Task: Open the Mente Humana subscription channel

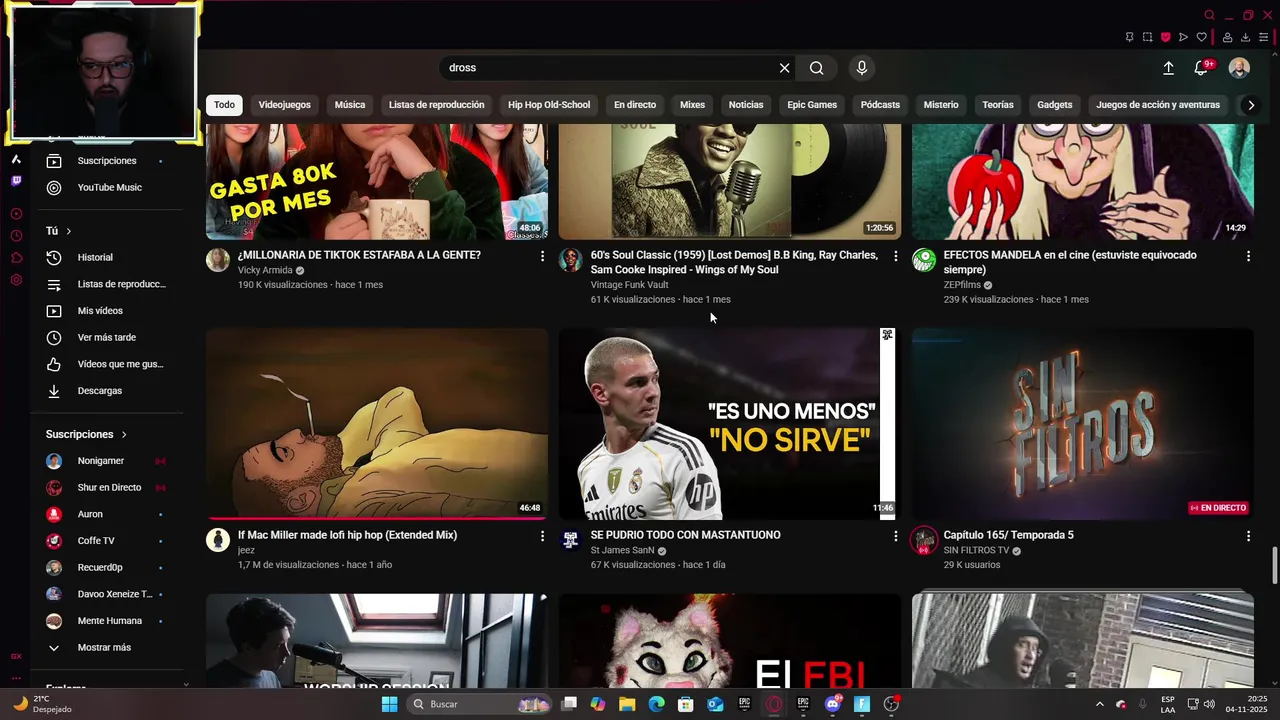Action: (110, 621)
